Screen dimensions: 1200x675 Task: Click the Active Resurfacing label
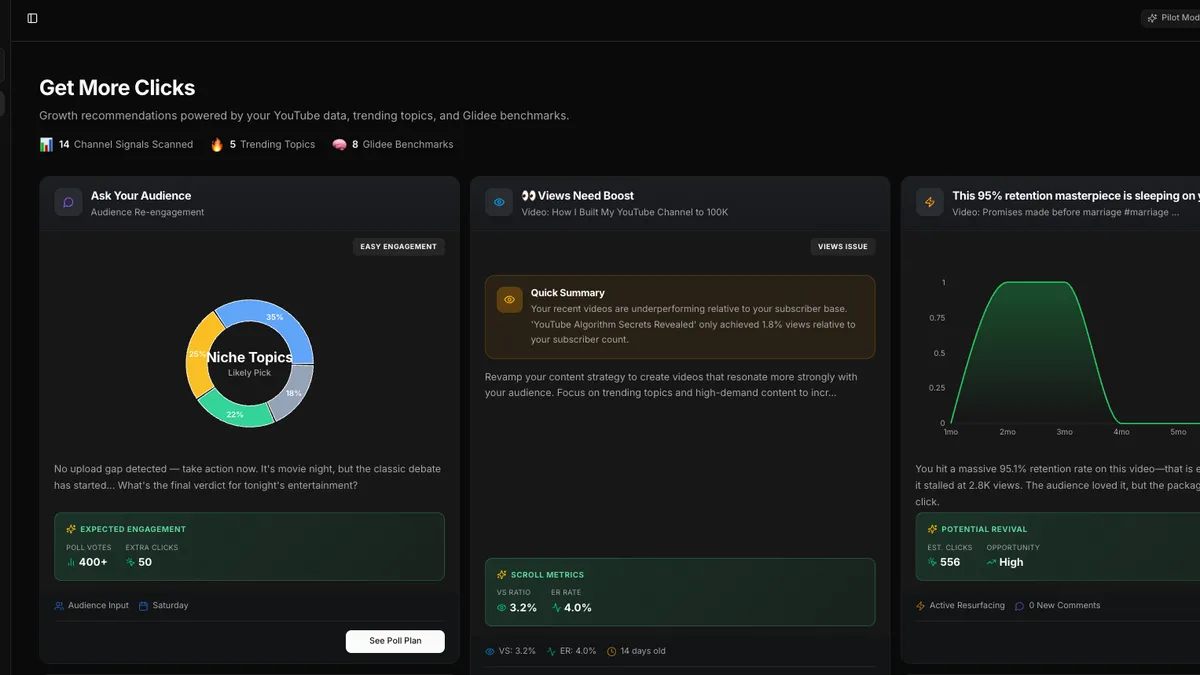960,606
